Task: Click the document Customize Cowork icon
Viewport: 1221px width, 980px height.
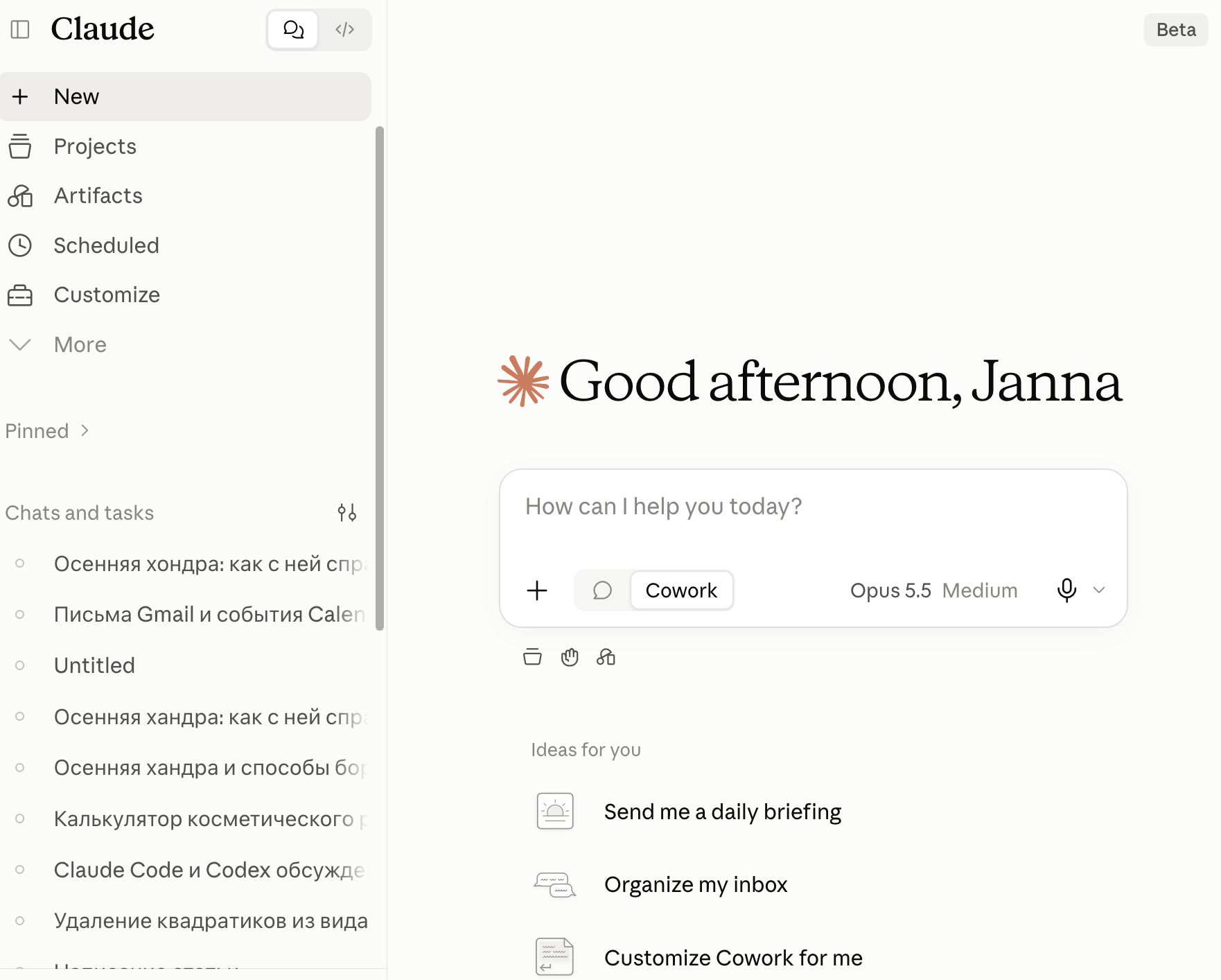Action: tap(554, 956)
